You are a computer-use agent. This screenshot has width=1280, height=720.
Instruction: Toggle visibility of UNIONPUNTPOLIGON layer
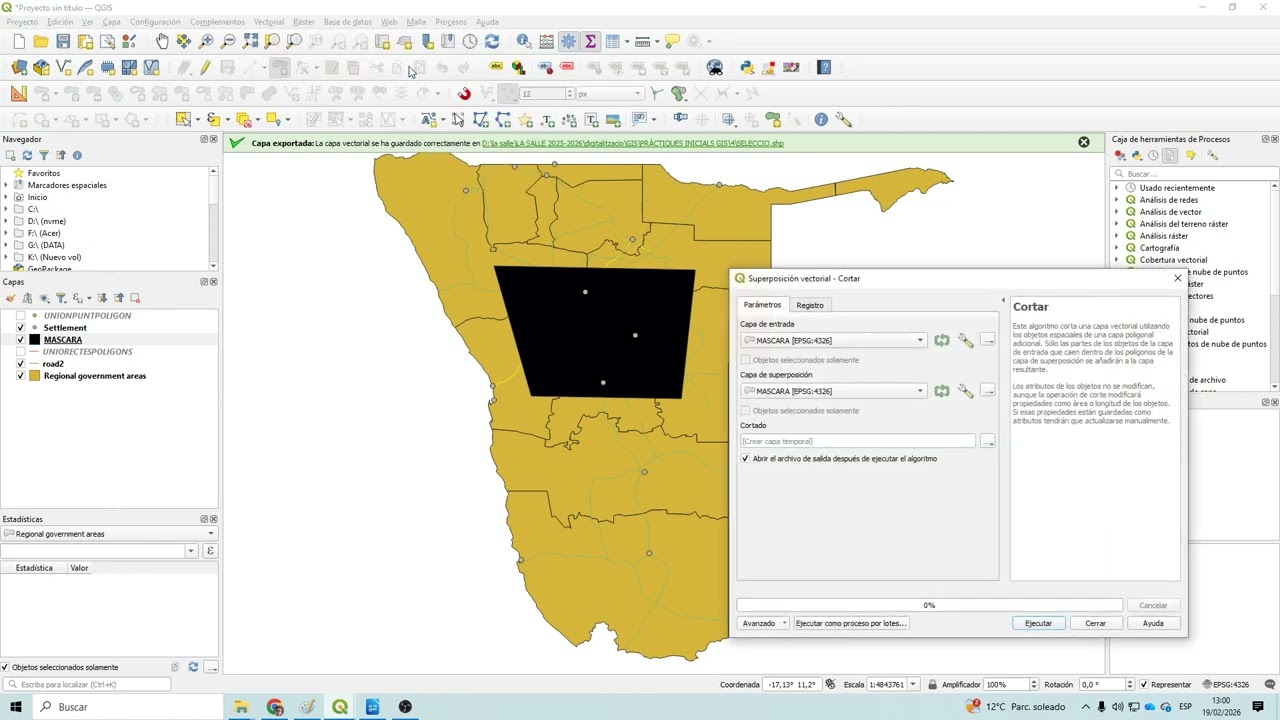21,316
